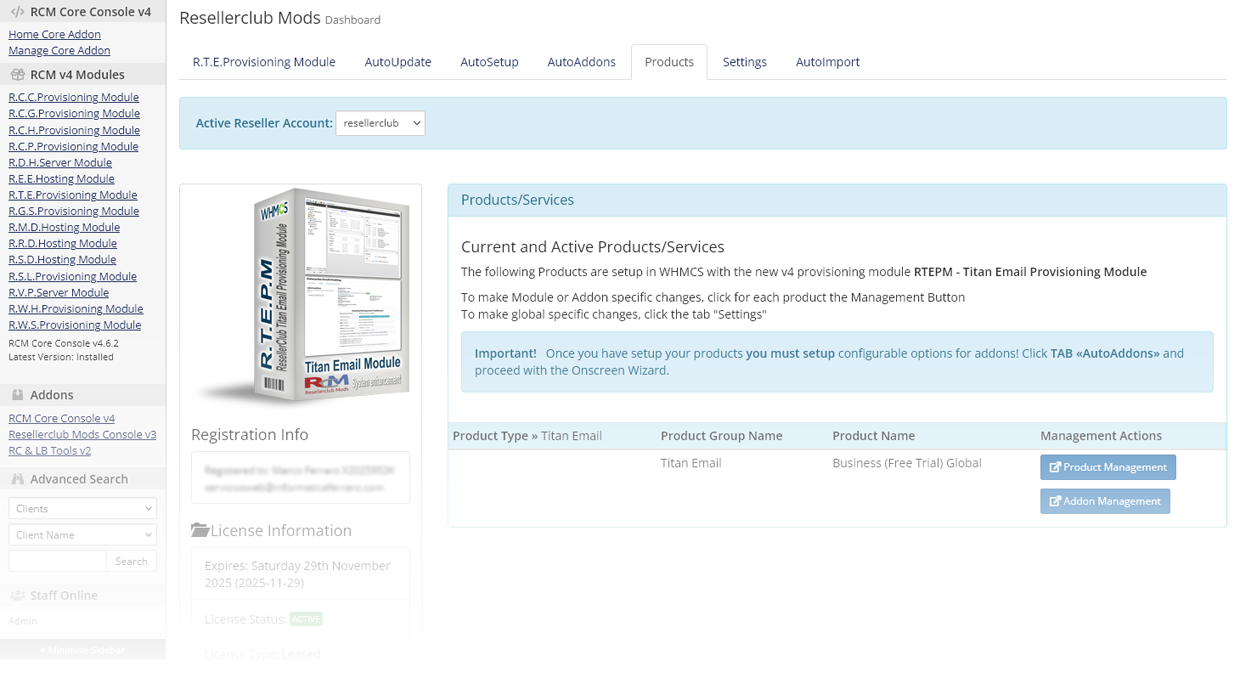Click the 'Titan Email' product group cell
Image resolution: width=1240 pixels, height=678 pixels.
pyautogui.click(x=691, y=463)
